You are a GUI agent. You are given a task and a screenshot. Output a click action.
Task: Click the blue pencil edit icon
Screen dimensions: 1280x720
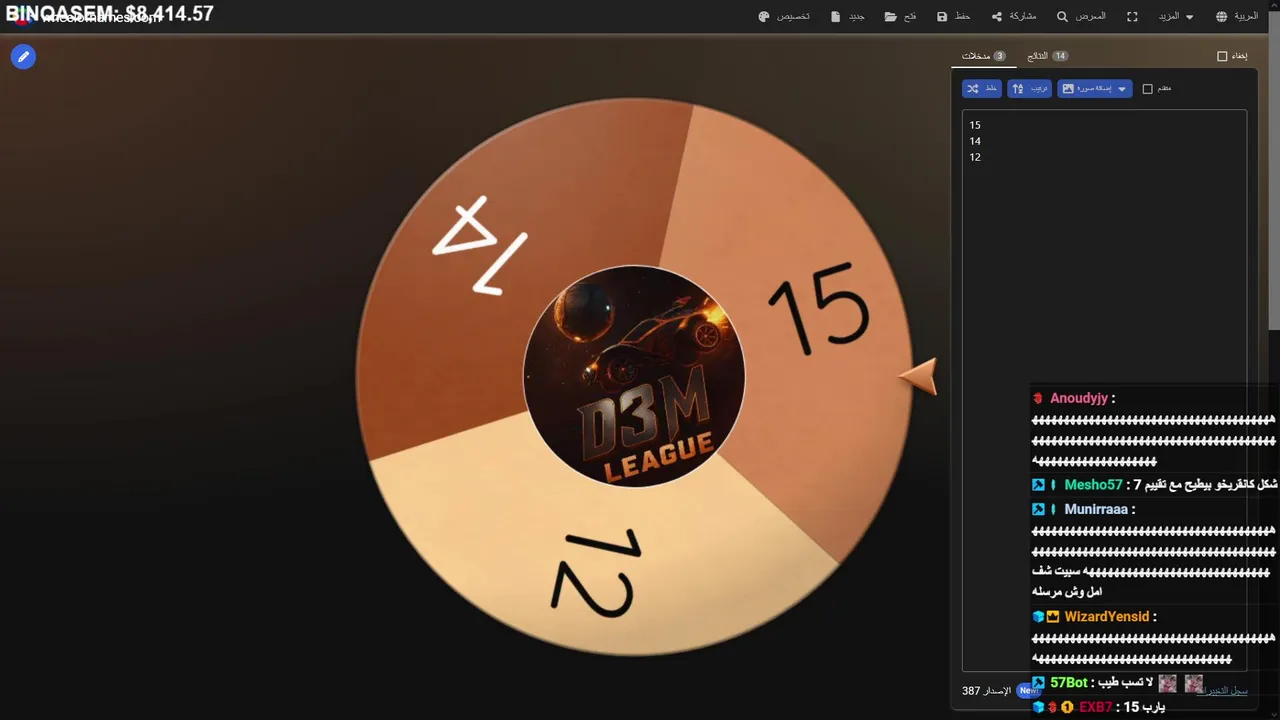click(23, 57)
